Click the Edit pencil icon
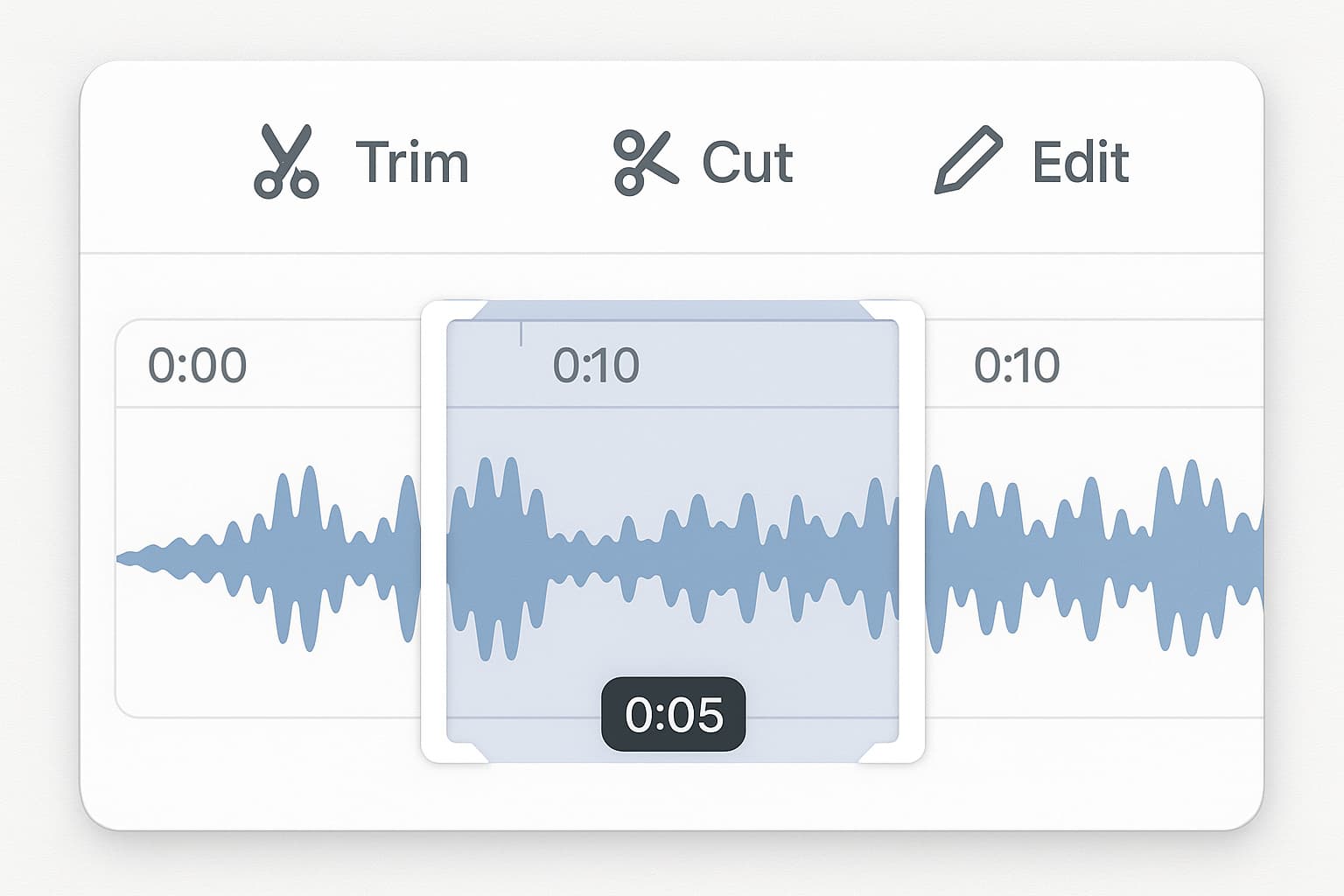 tap(969, 160)
